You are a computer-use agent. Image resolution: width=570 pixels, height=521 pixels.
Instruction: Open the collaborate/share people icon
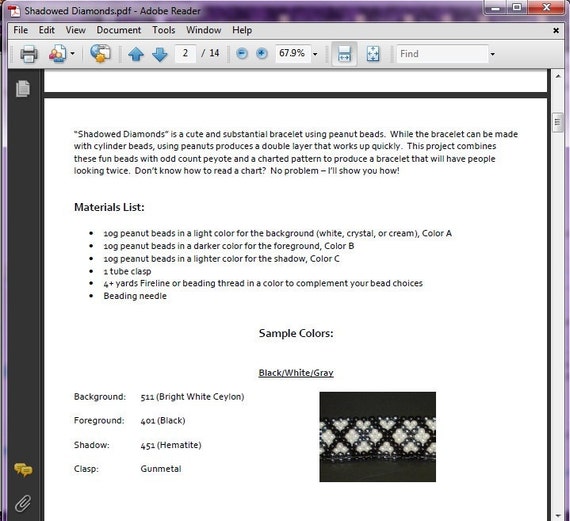[x=57, y=54]
